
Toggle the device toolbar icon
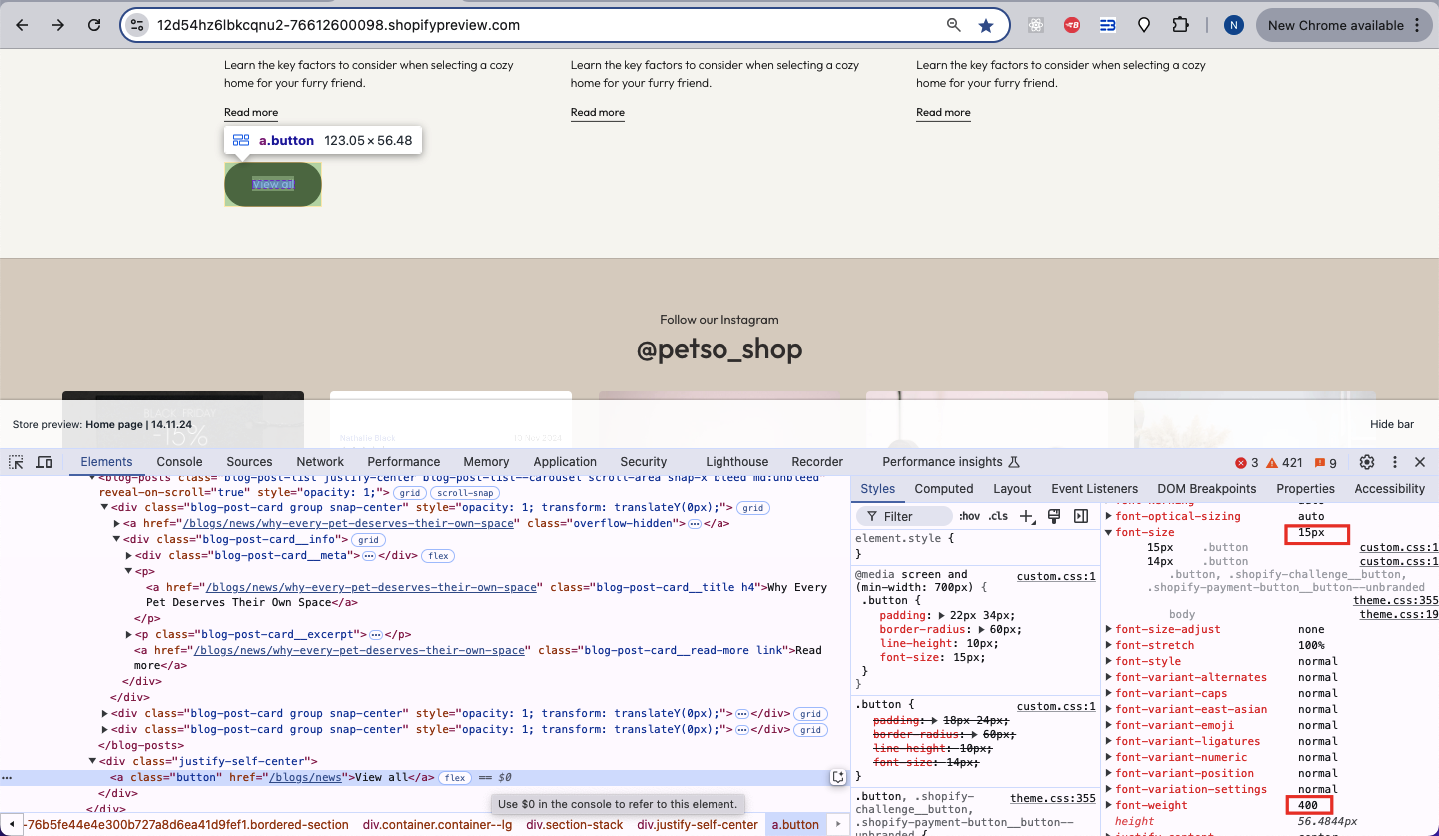click(x=44, y=462)
